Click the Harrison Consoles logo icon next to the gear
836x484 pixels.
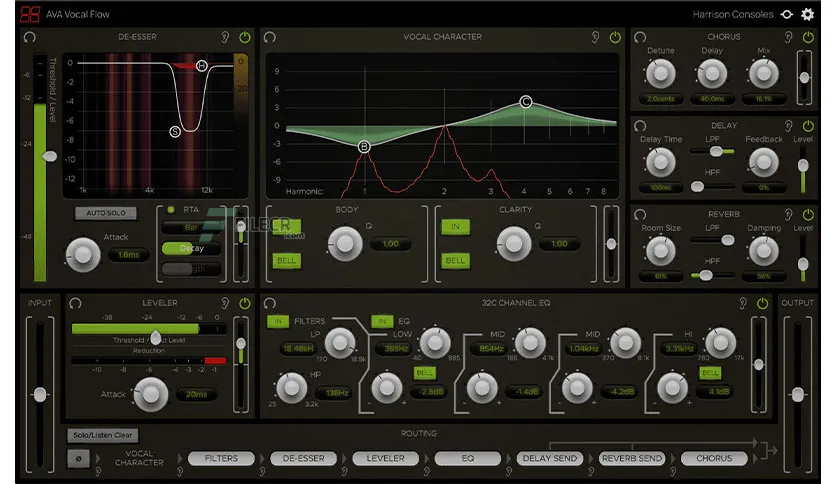[x=786, y=14]
